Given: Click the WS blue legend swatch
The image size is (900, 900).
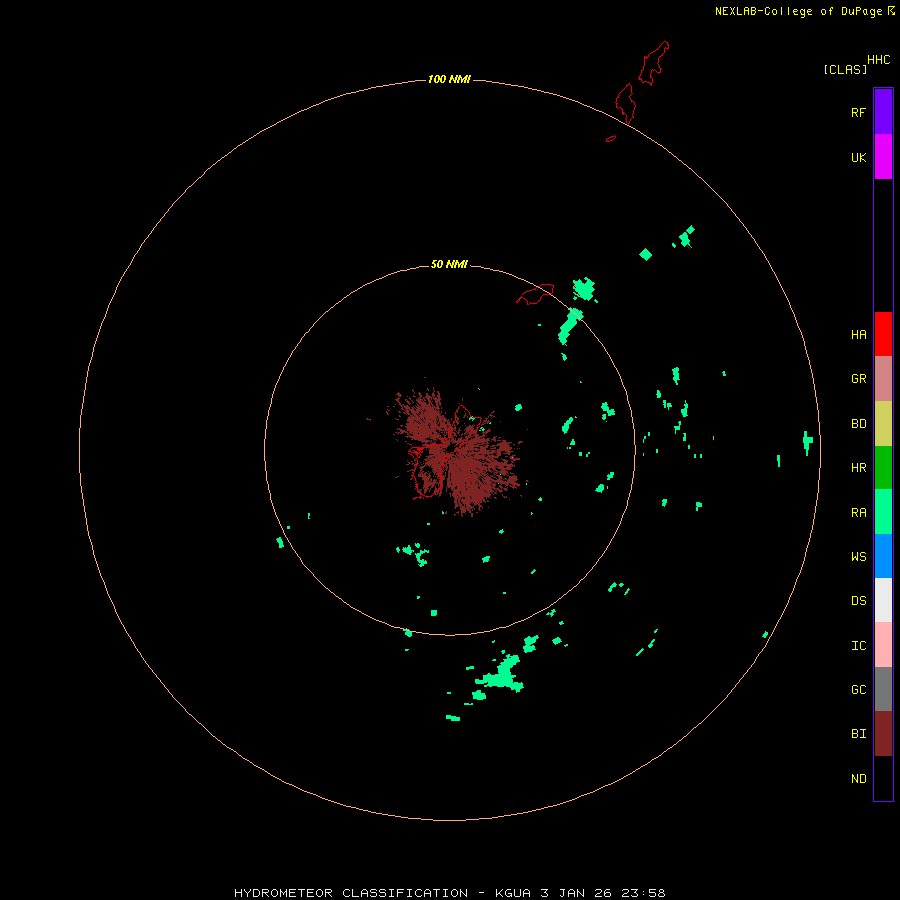Looking at the screenshot, I should (x=883, y=556).
